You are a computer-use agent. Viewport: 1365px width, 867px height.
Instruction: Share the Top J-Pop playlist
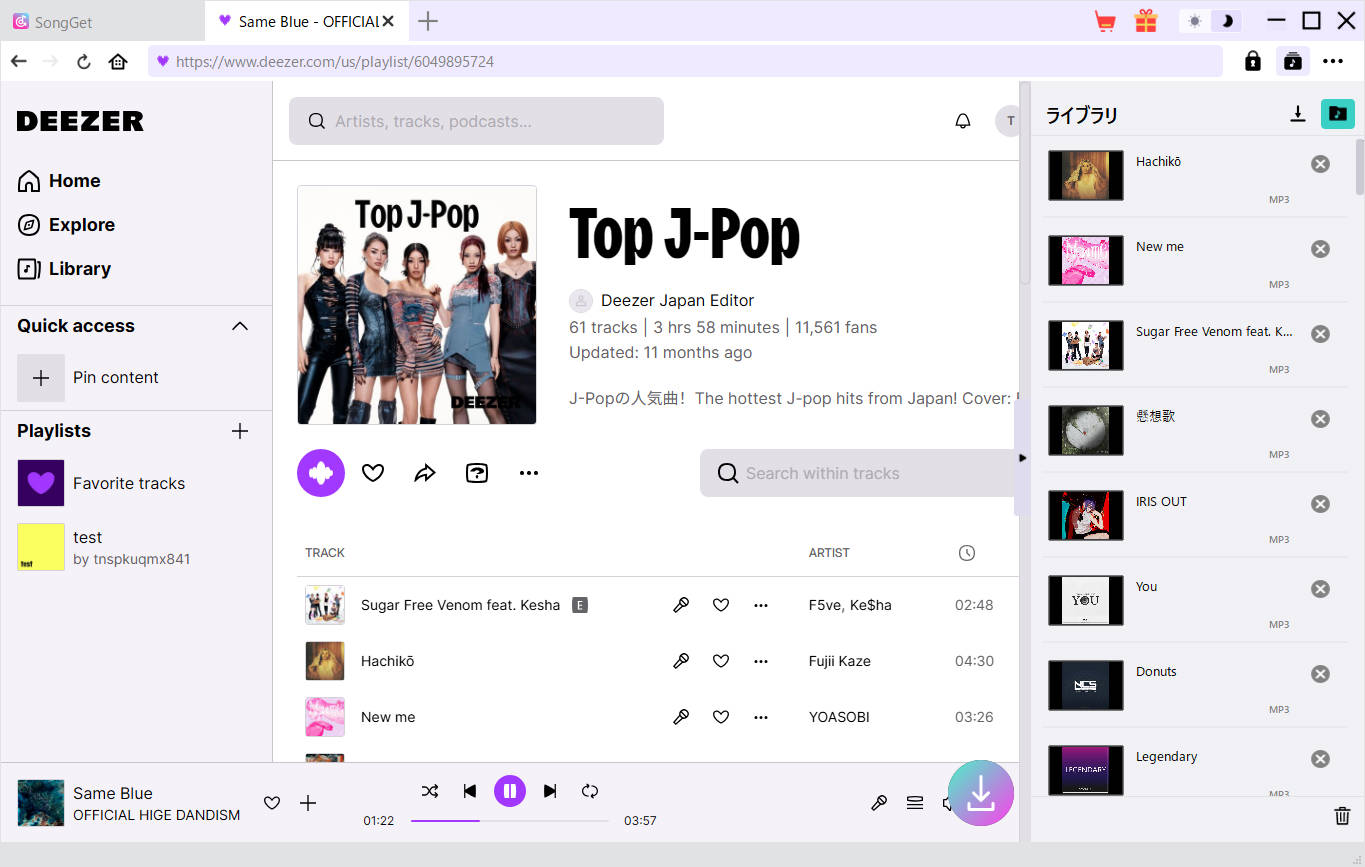425,473
